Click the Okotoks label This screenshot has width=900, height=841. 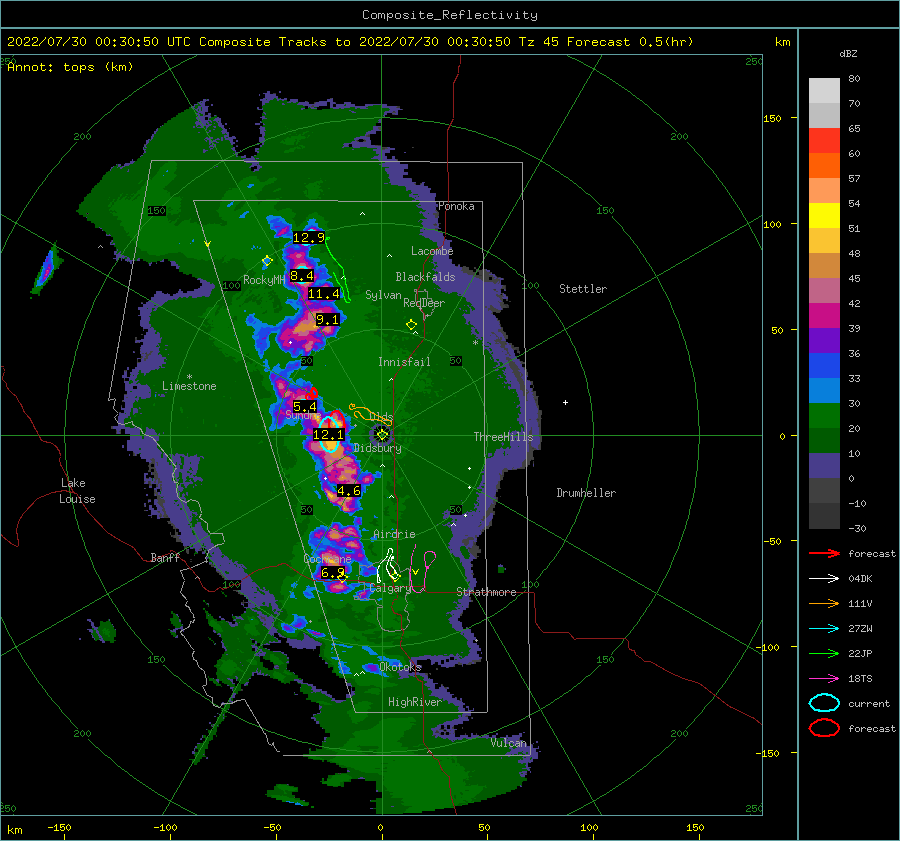pos(400,667)
